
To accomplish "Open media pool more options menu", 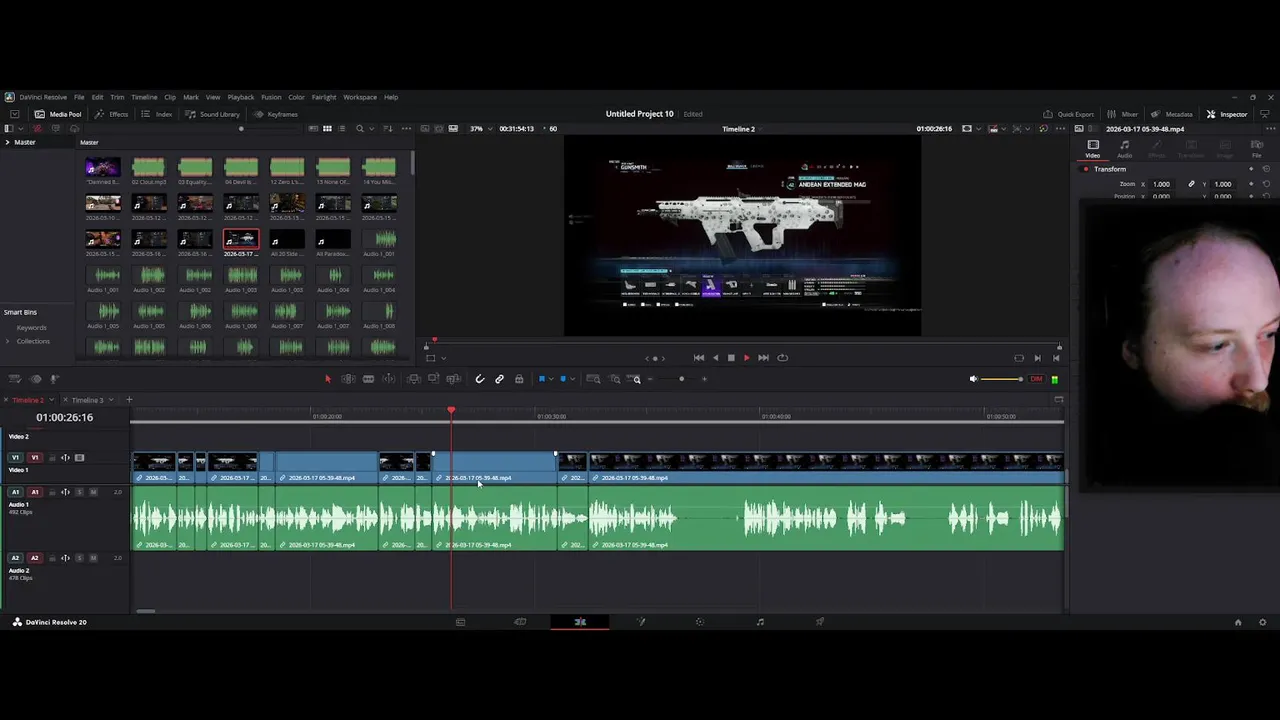I will pos(405,129).
